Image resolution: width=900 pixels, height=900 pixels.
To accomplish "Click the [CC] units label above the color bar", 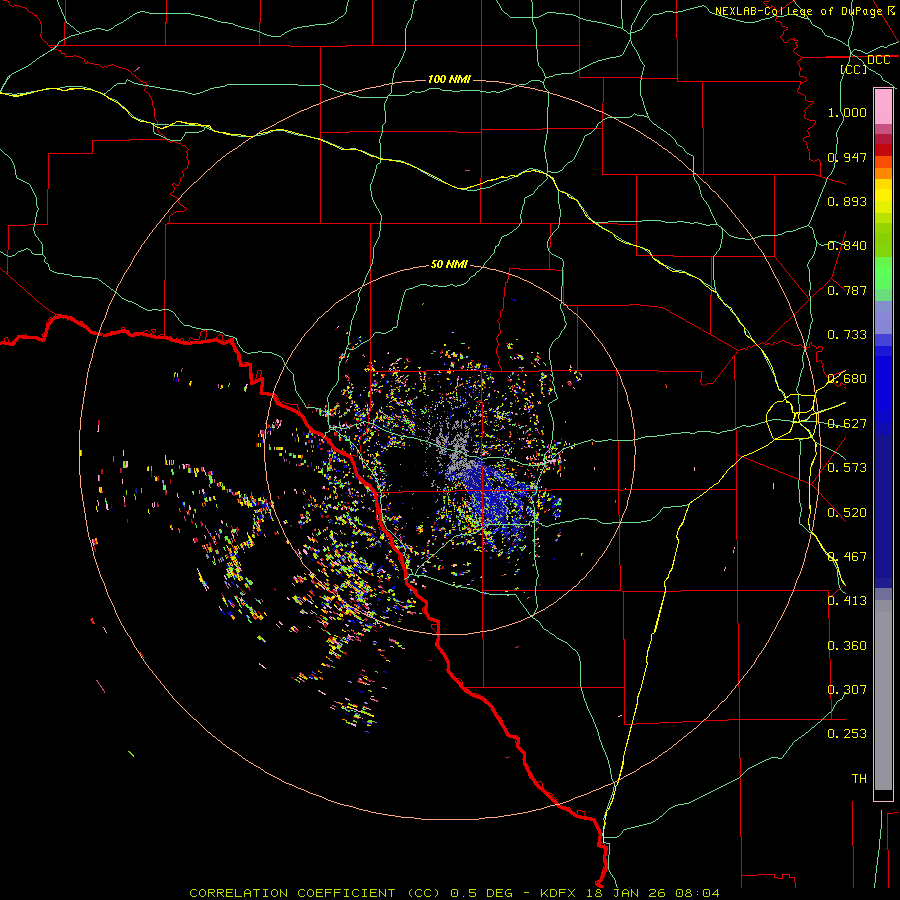I will click(x=854, y=69).
